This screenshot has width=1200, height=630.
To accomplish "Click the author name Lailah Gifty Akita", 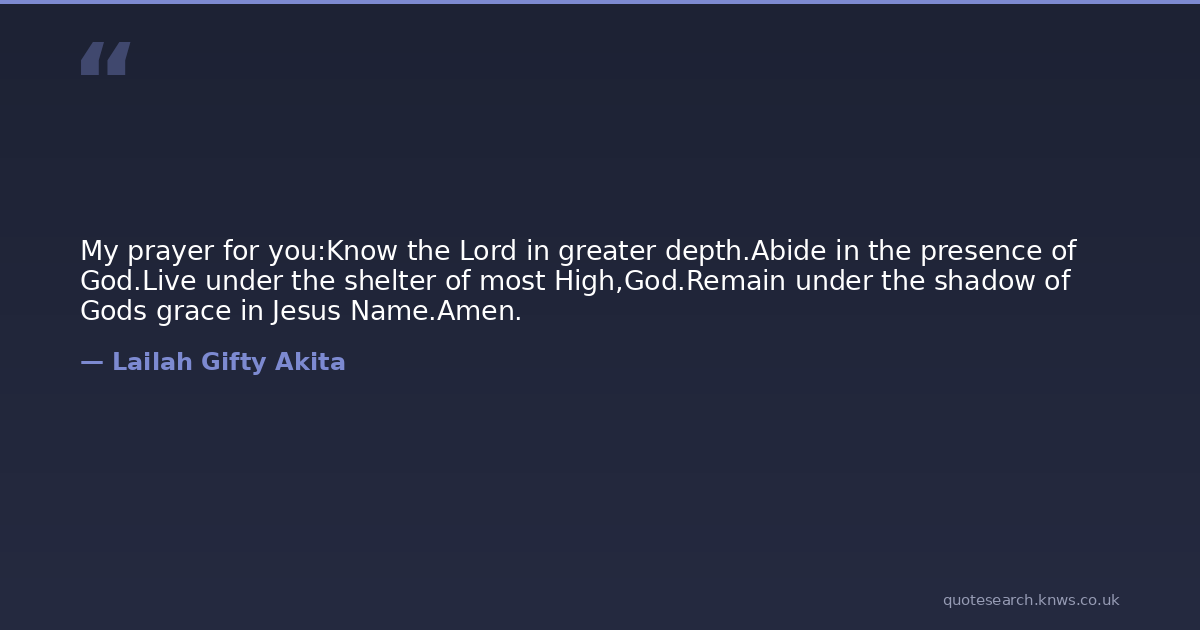I will 228,363.
